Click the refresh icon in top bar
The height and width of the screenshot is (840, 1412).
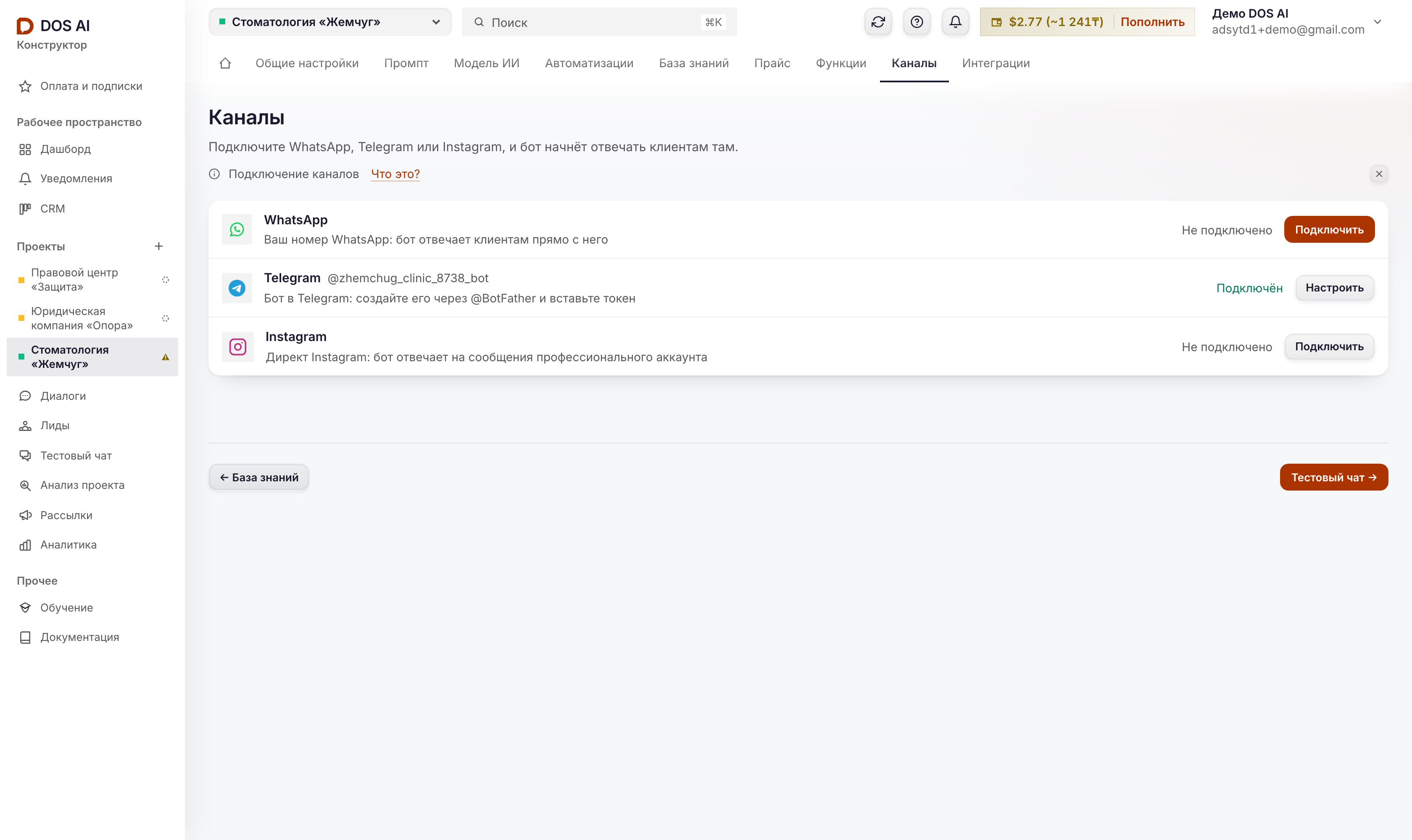tap(878, 22)
